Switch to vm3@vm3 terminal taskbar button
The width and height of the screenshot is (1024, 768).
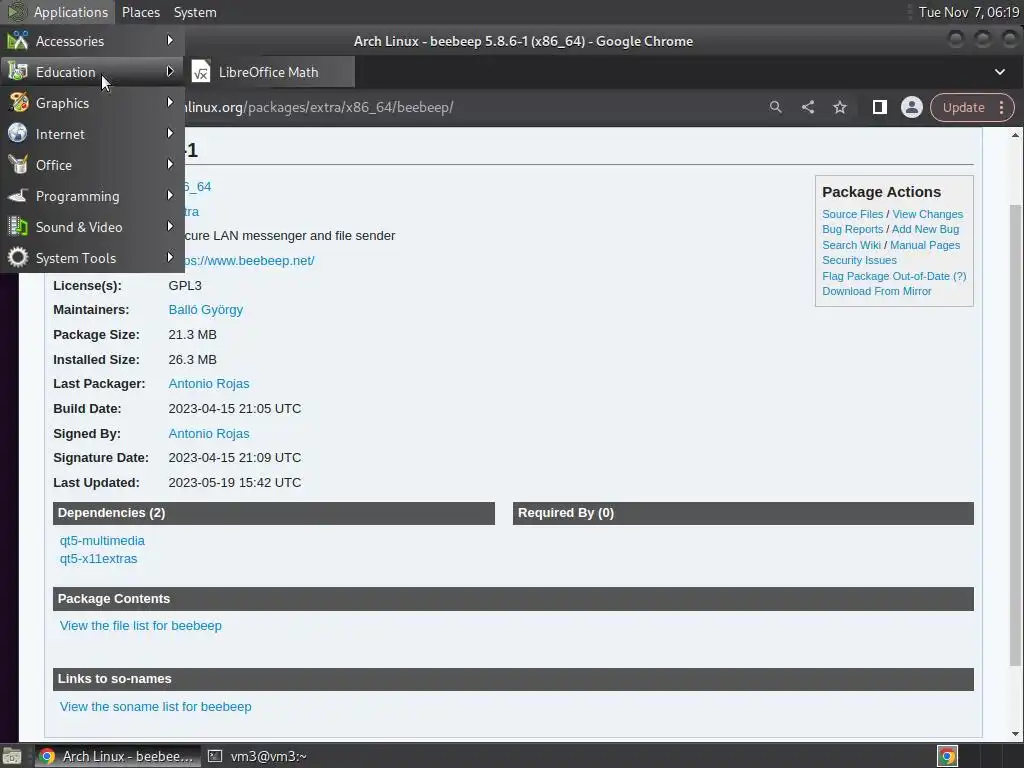tap(257, 756)
